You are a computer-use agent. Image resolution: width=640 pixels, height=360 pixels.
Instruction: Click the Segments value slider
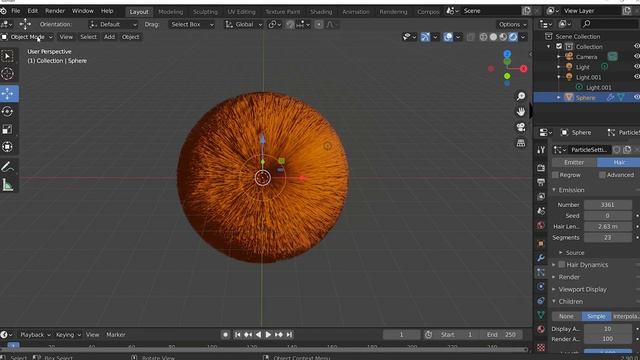pyautogui.click(x=607, y=238)
